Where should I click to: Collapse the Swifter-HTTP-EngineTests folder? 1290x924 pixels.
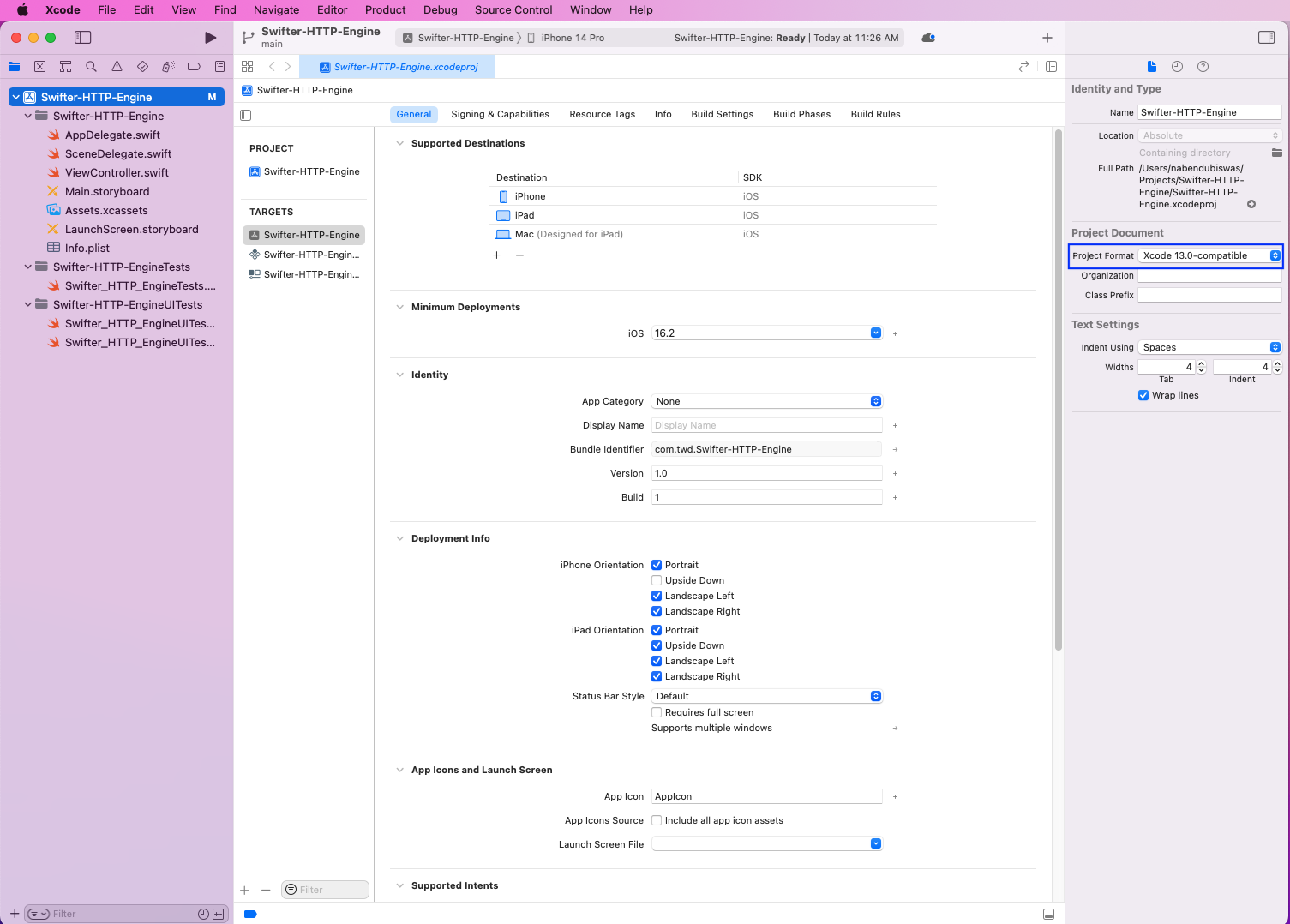(28, 267)
